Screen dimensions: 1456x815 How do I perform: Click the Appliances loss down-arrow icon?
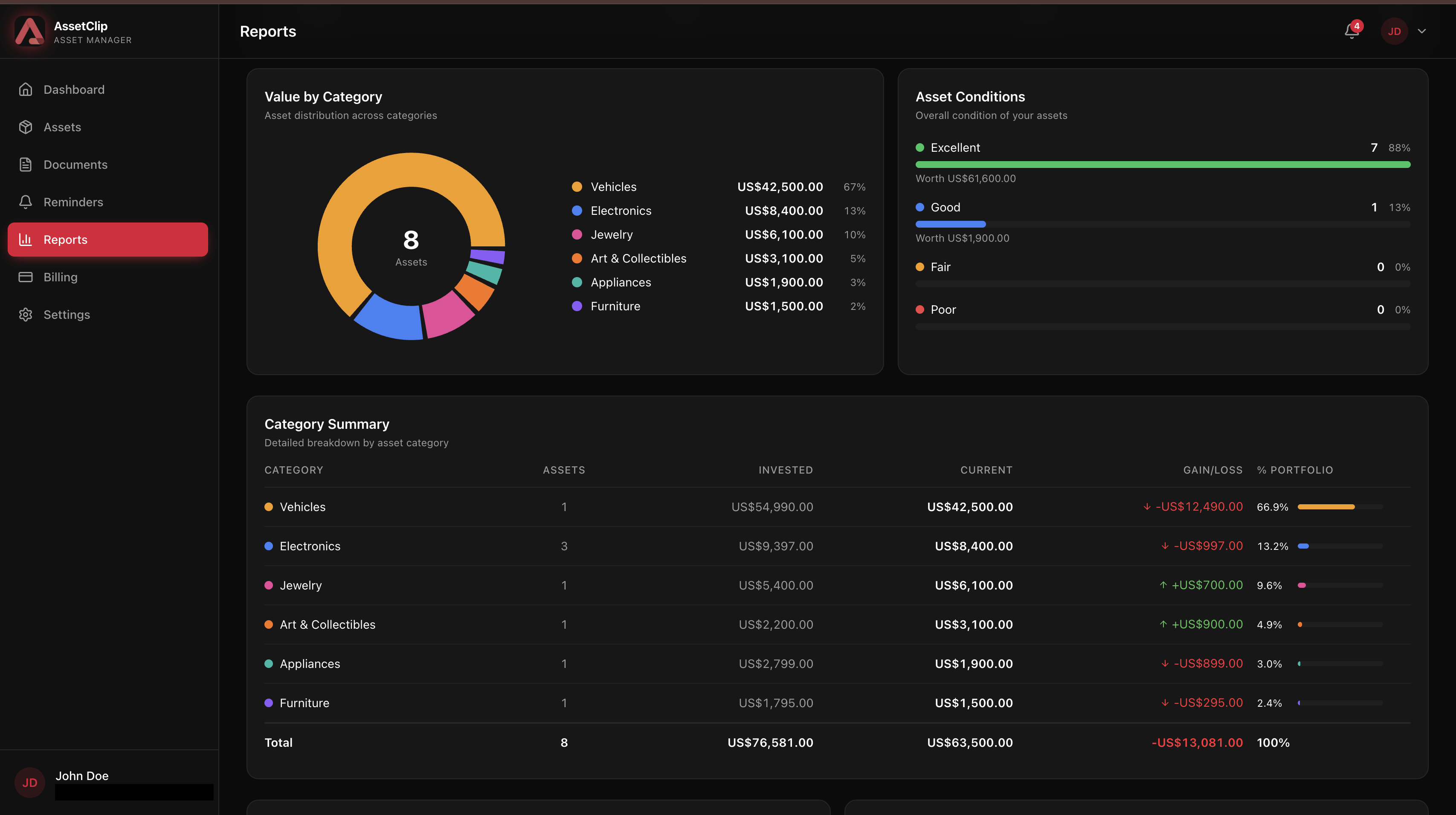point(1165,664)
